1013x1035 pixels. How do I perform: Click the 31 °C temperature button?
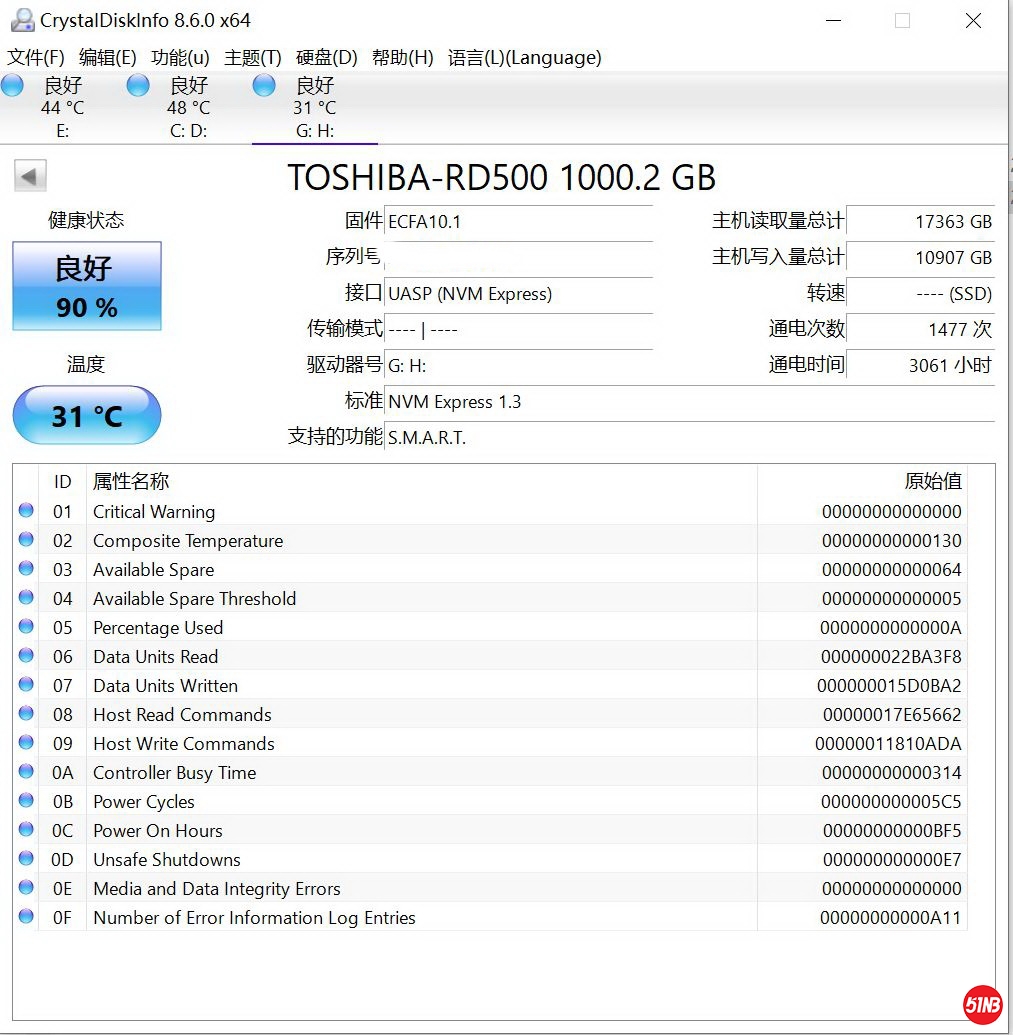point(87,415)
